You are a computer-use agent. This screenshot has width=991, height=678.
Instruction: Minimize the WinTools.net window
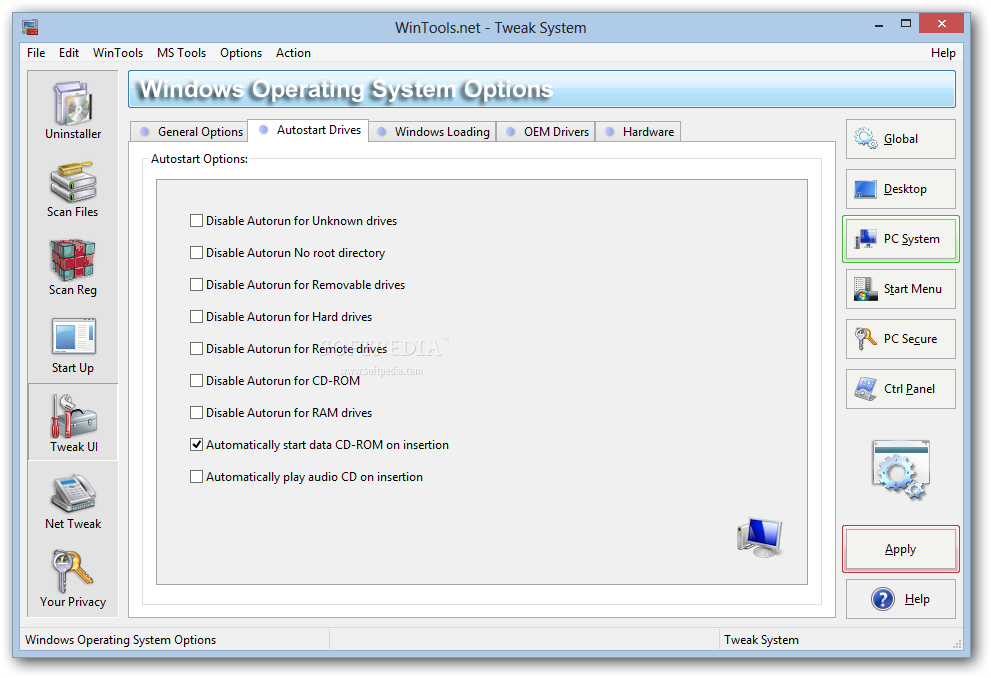(x=879, y=25)
